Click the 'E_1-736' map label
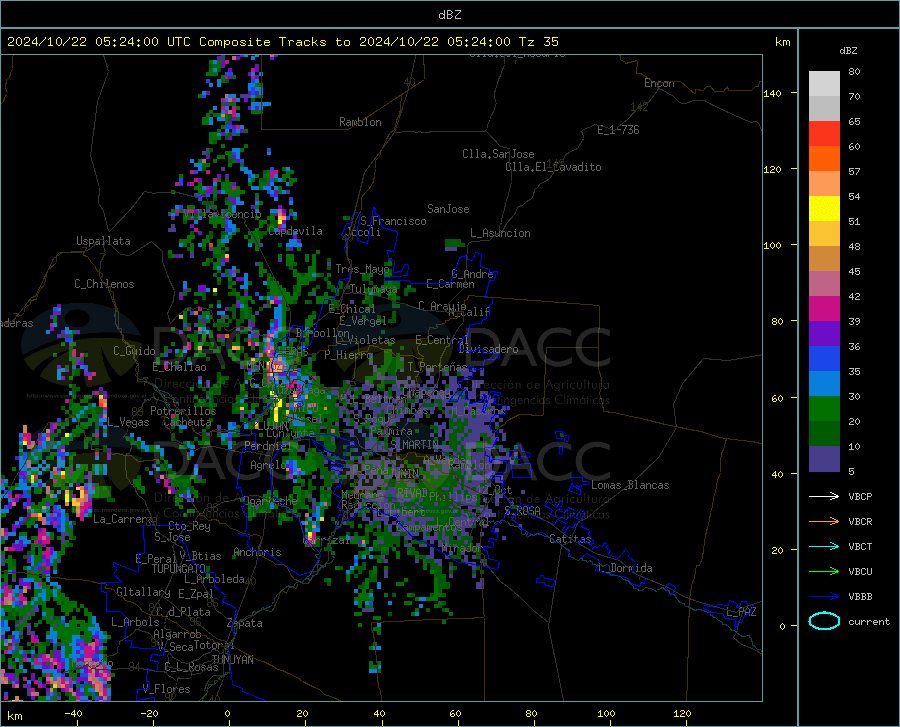 pos(618,130)
